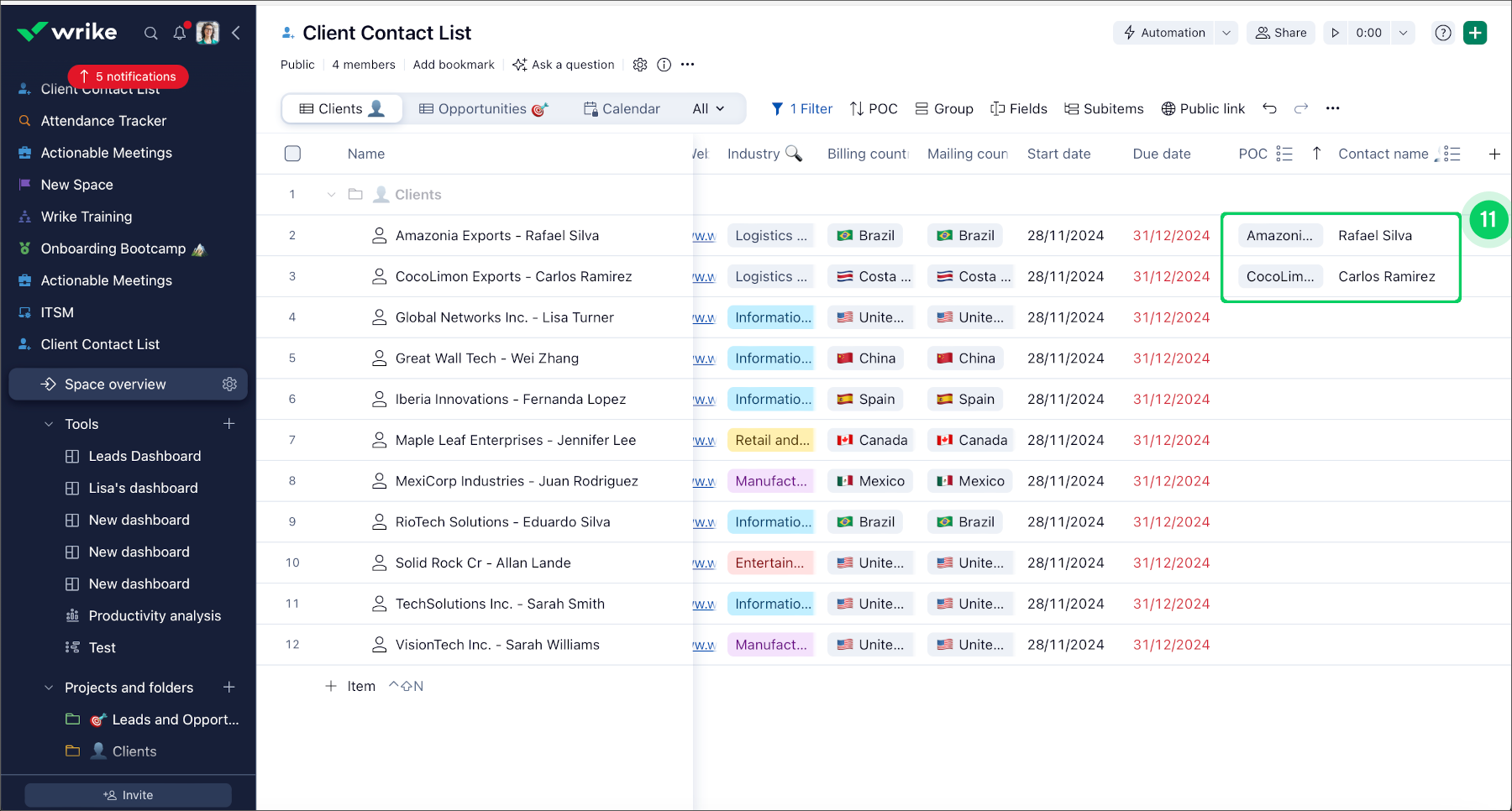Collapse the Clients folder row
1512x811 pixels.
330,194
